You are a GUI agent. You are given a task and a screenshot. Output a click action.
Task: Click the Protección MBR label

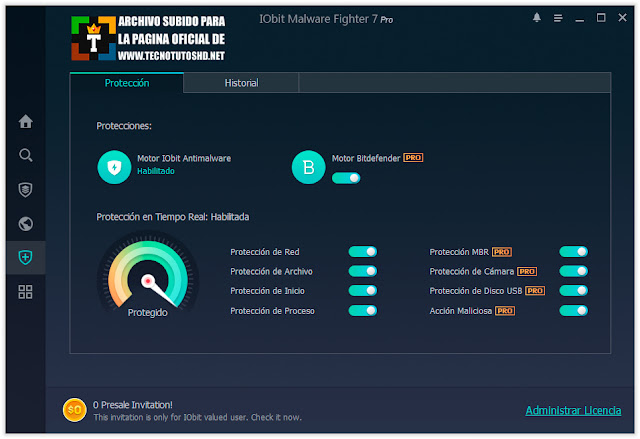(x=459, y=252)
